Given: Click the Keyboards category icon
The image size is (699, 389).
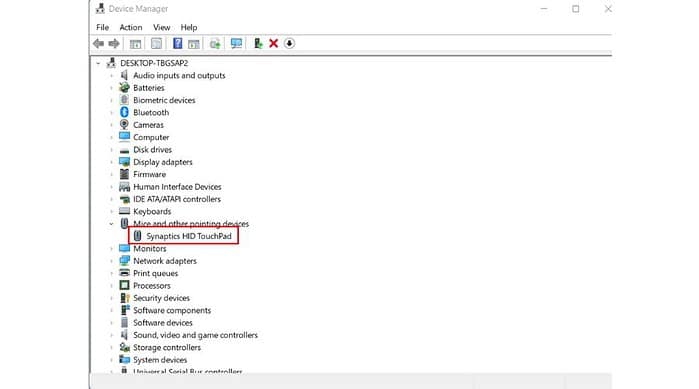Looking at the screenshot, I should click(x=124, y=211).
